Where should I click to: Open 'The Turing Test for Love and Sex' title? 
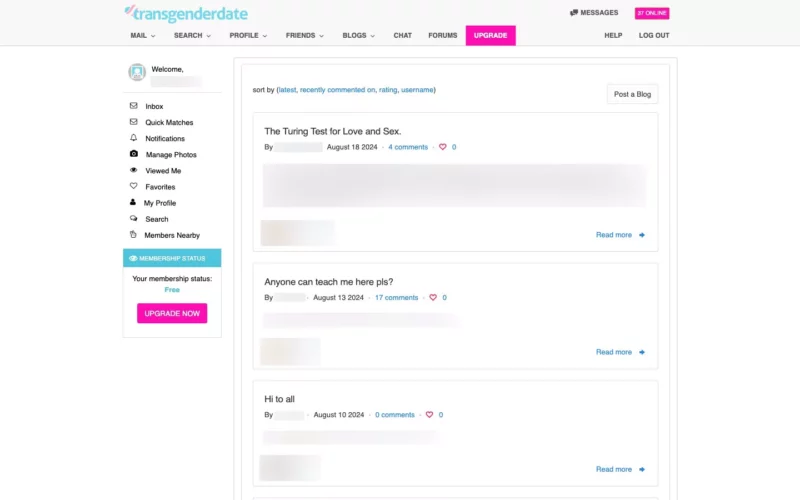click(x=333, y=131)
